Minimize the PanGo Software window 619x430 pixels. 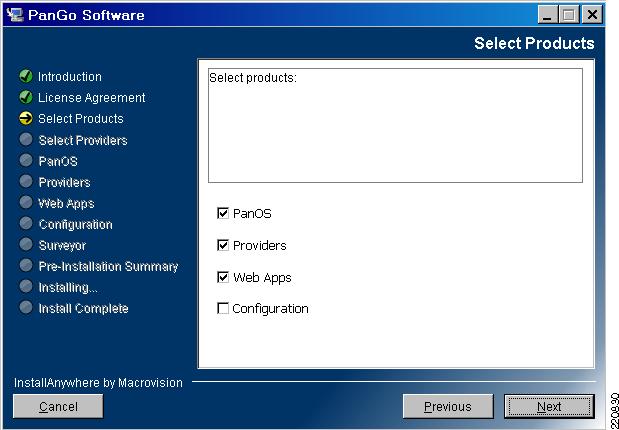pos(547,15)
